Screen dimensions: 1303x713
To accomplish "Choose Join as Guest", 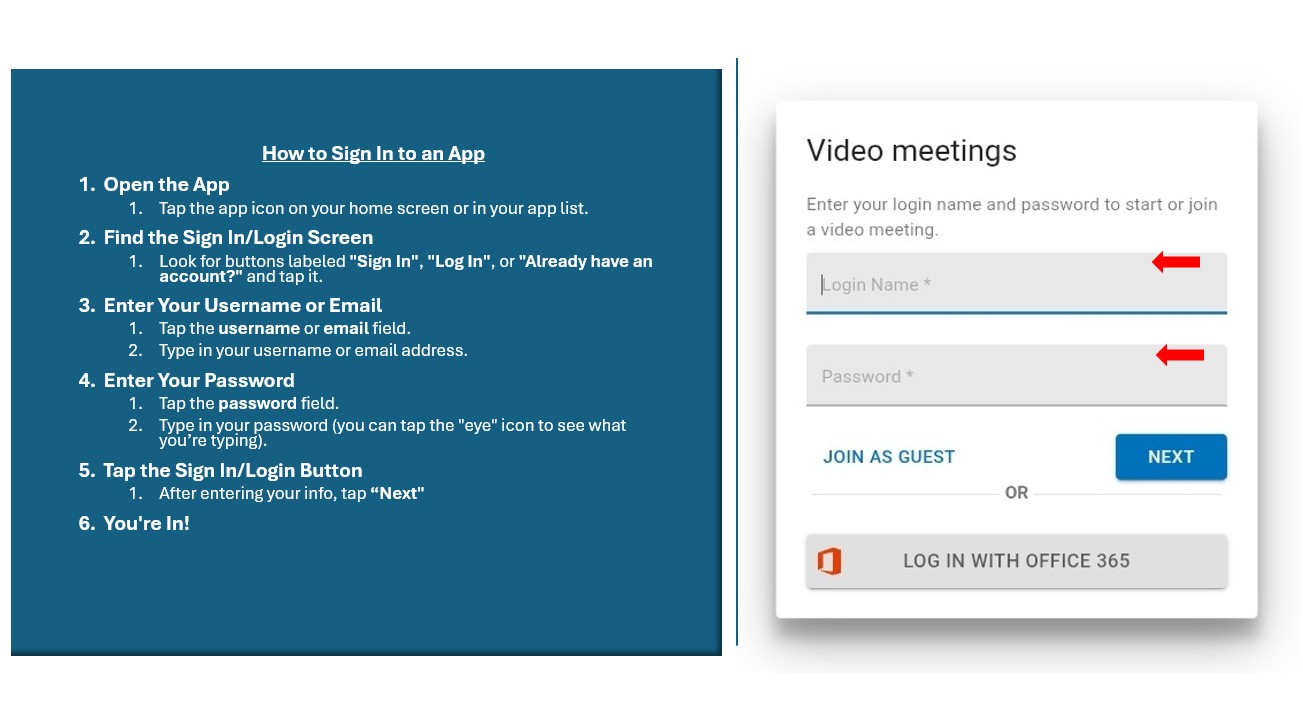I will pyautogui.click(x=888, y=457).
